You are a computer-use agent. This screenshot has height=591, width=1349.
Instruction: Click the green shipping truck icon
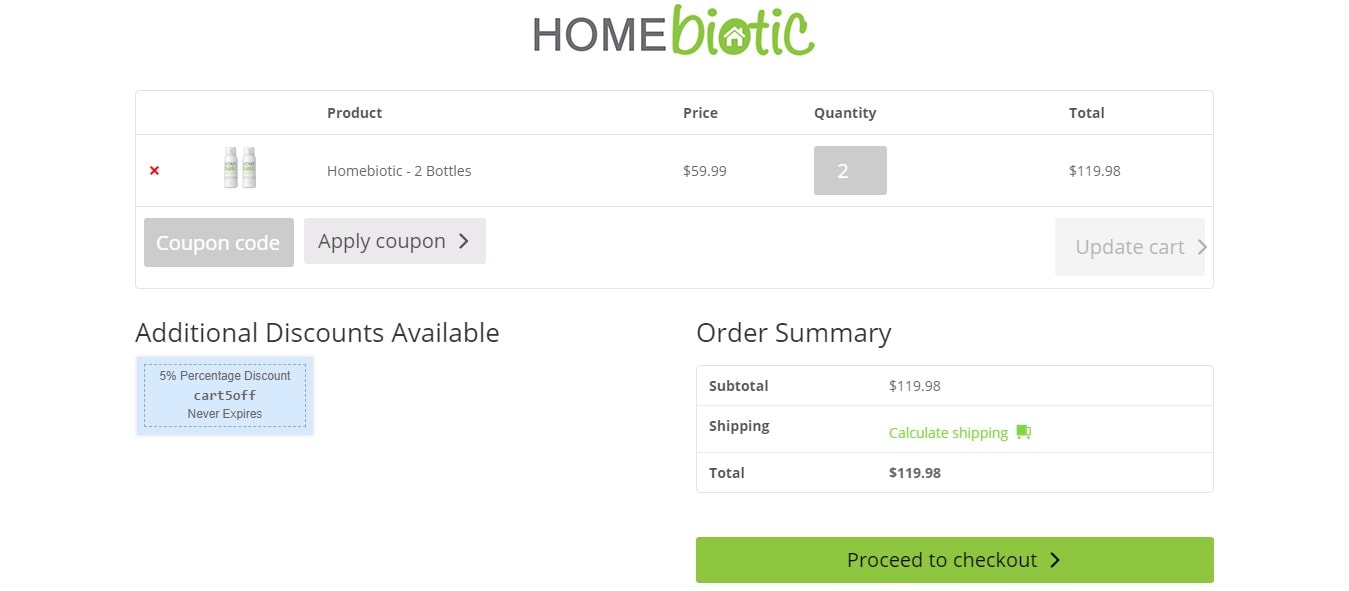pyautogui.click(x=1023, y=432)
